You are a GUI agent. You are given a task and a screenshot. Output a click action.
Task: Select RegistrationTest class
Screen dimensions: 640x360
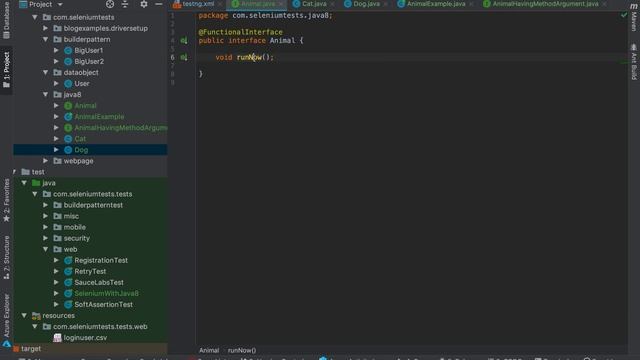point(101,260)
